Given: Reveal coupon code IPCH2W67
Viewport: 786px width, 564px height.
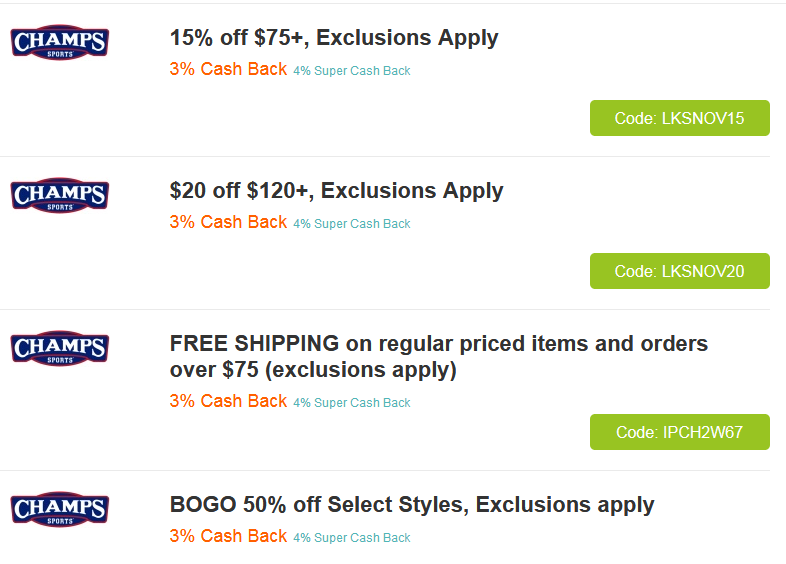Looking at the screenshot, I should click(x=679, y=432).
